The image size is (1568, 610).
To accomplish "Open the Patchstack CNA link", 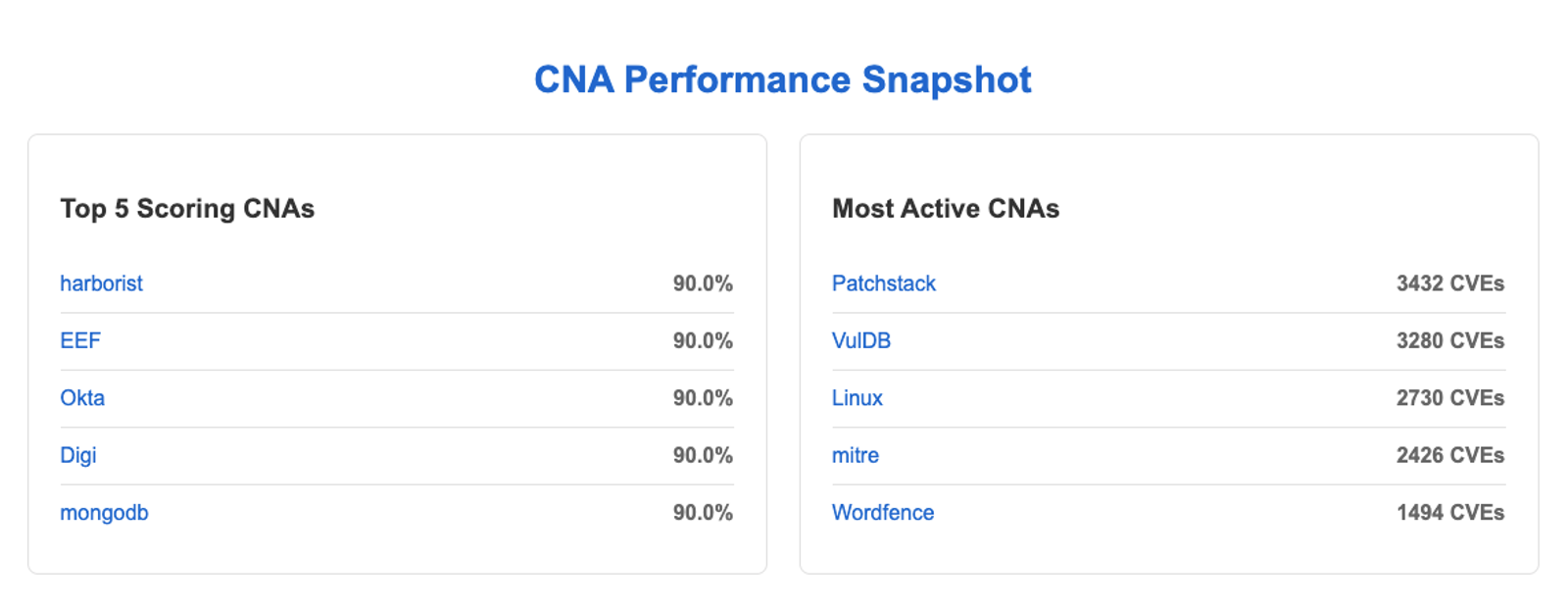I will [884, 283].
